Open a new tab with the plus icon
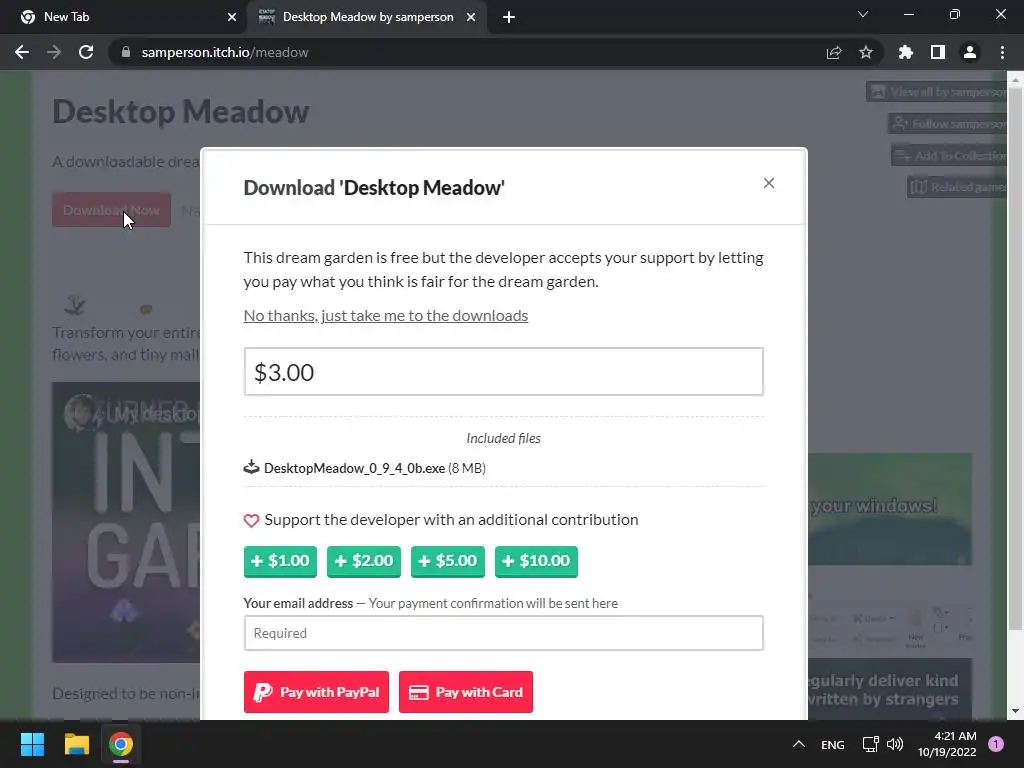Viewport: 1024px width, 768px height. 509,17
